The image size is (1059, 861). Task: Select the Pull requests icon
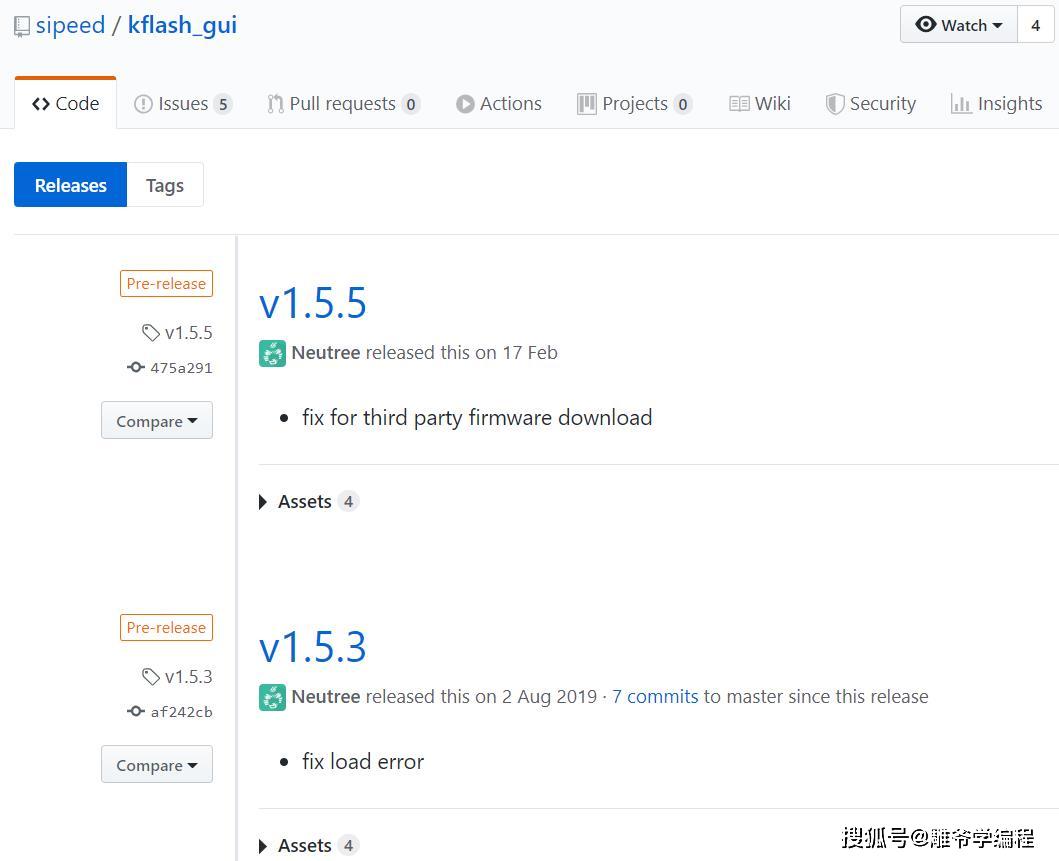[x=273, y=103]
